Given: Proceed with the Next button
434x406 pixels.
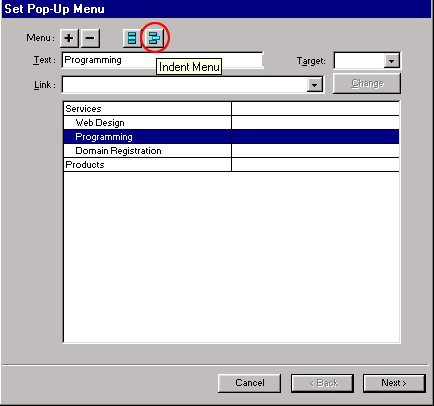Looking at the screenshot, I should [394, 383].
